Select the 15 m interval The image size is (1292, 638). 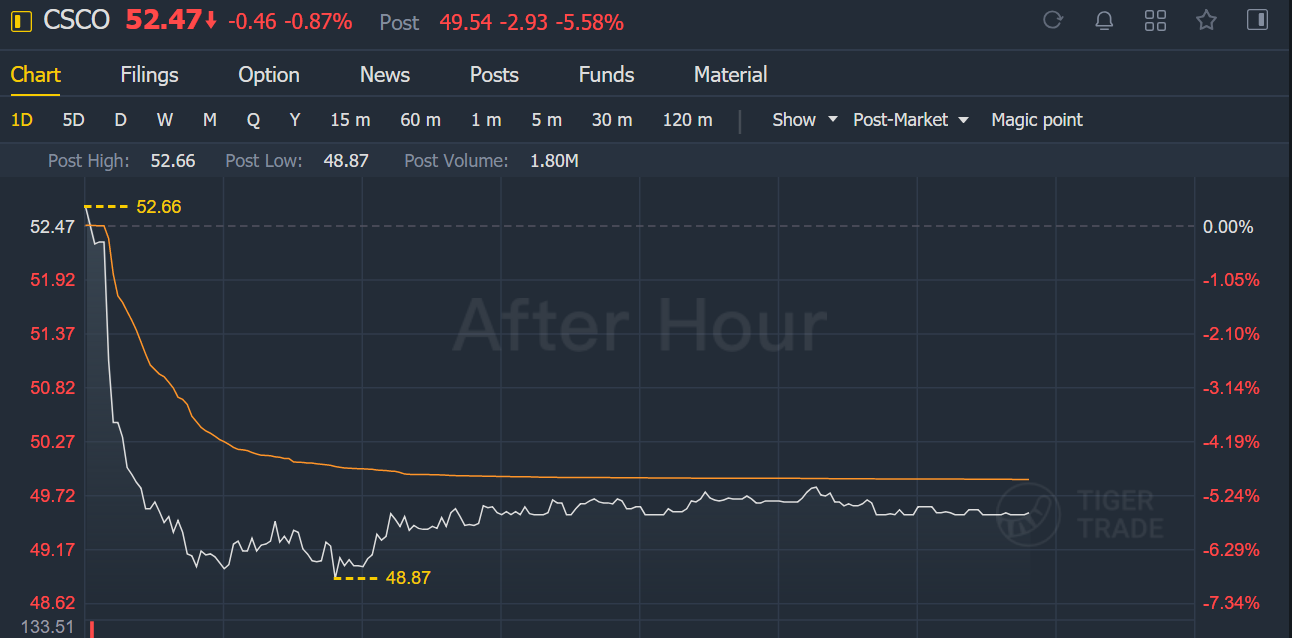point(350,120)
